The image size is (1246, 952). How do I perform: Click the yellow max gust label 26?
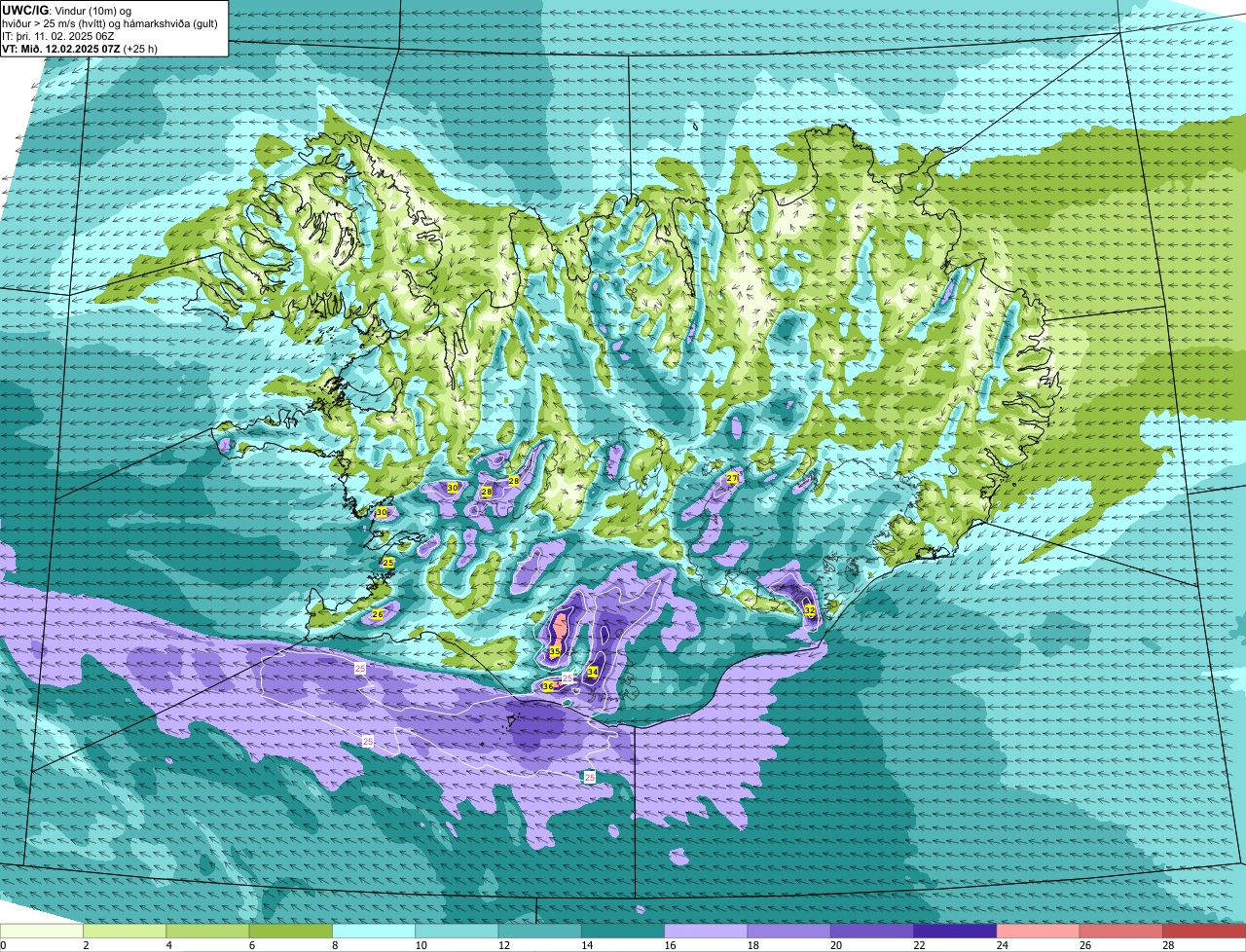coord(379,613)
